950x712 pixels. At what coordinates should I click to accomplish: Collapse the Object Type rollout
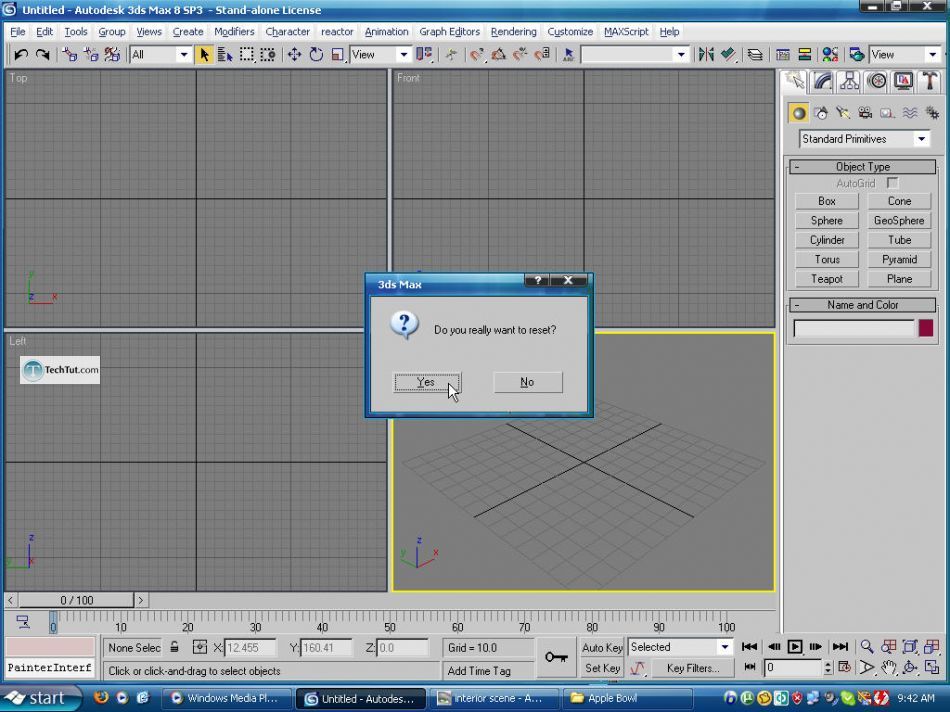point(863,167)
